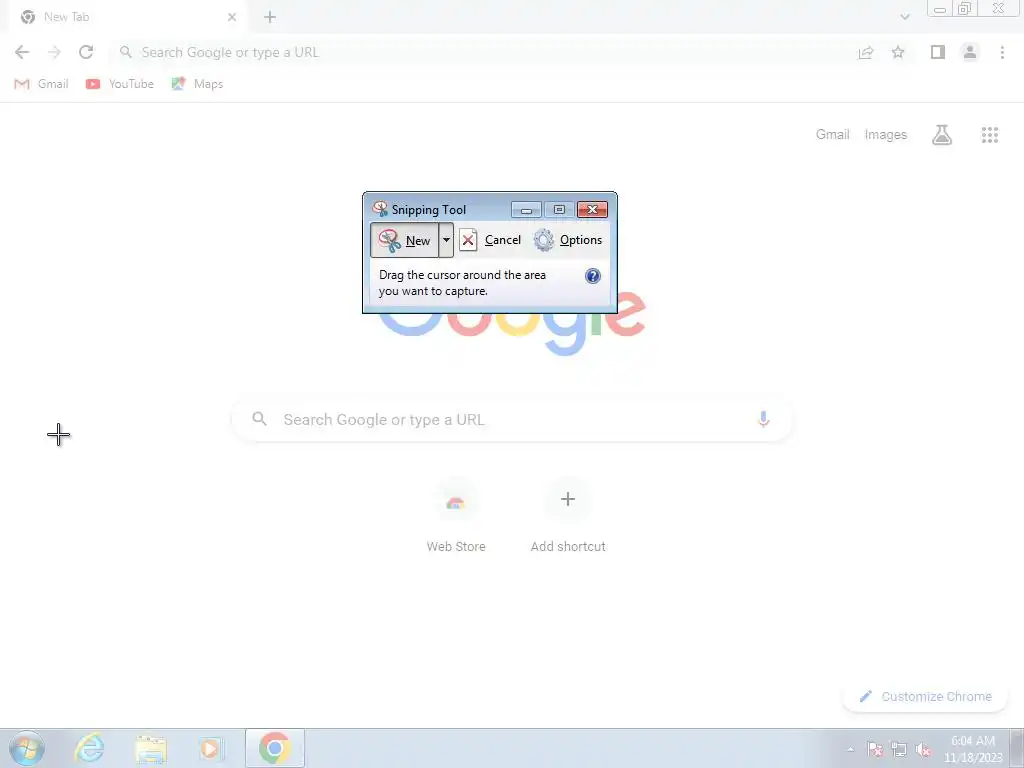Open Gmail link at top right of page

(x=832, y=135)
